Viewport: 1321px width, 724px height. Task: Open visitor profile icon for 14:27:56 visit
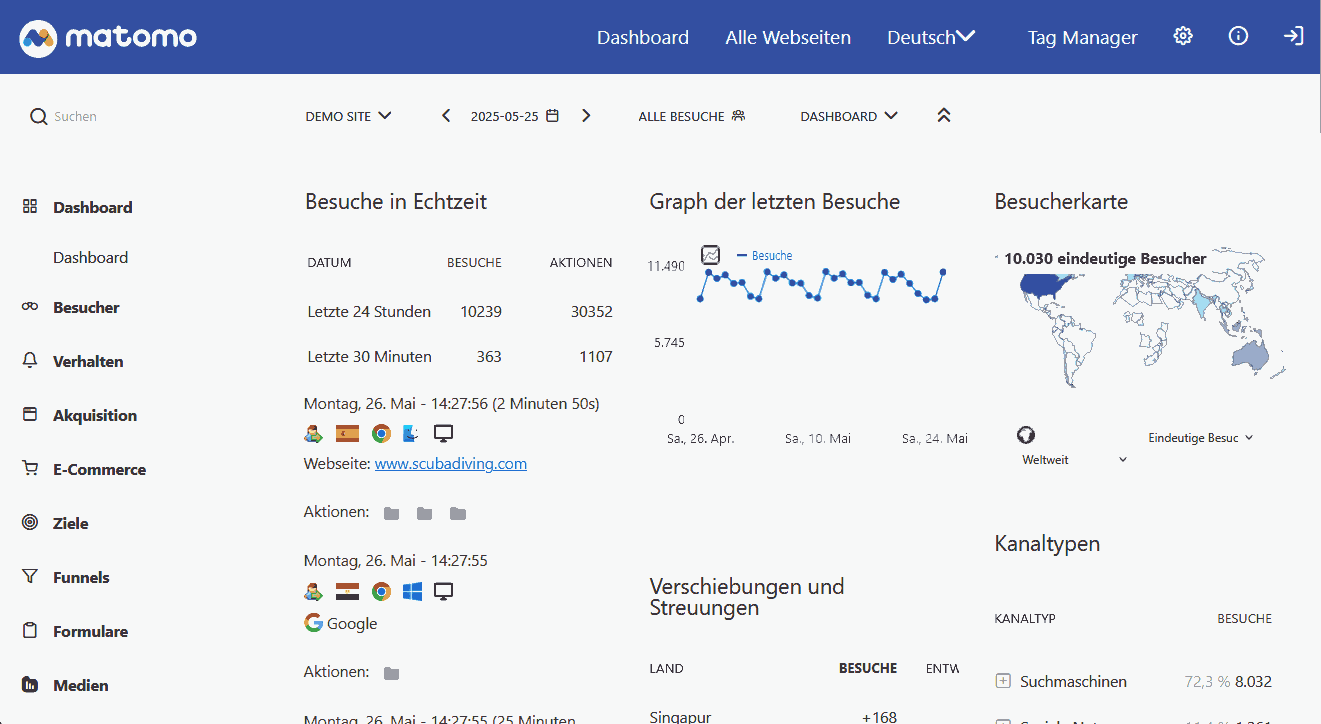[313, 434]
